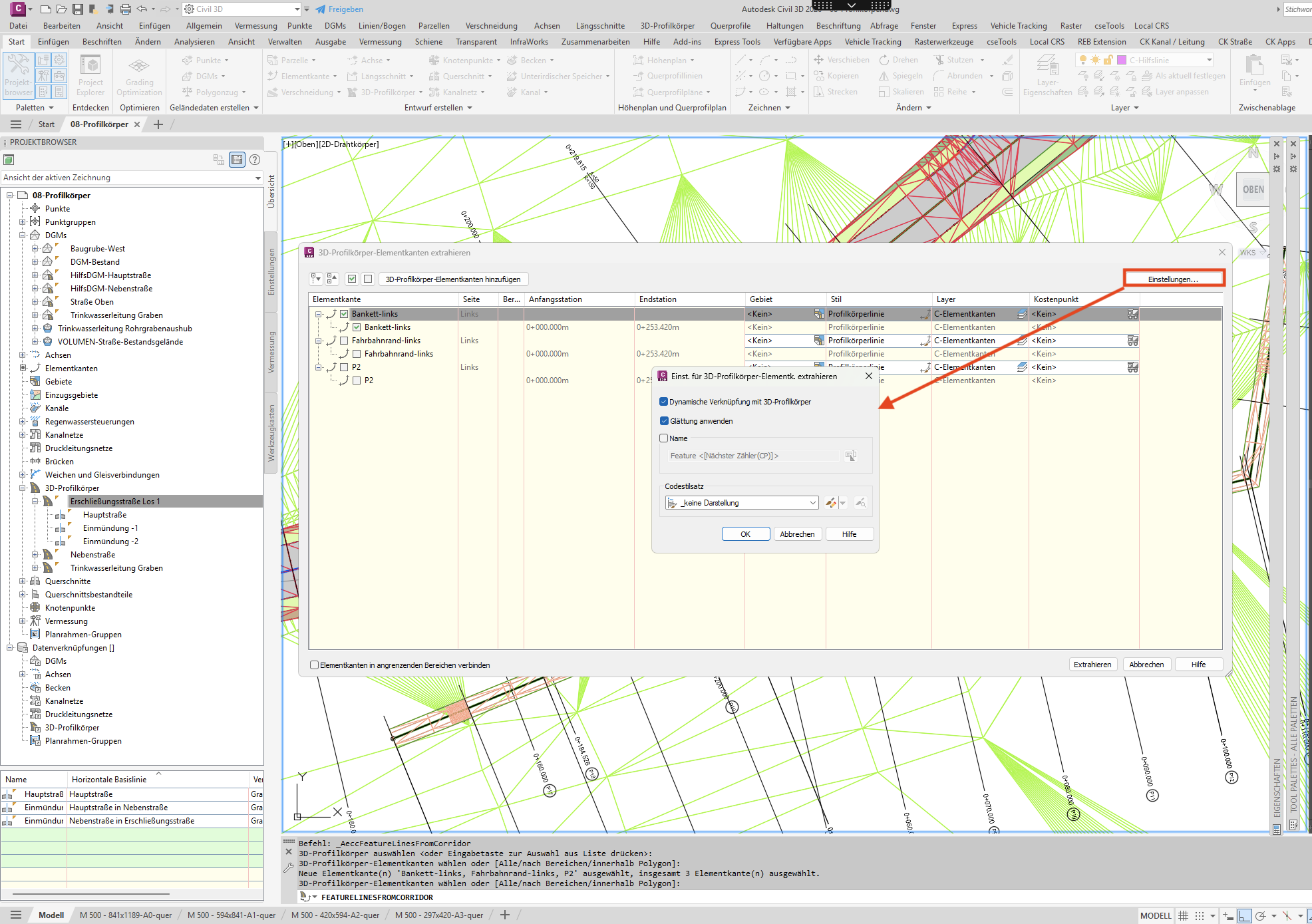The width and height of the screenshot is (1312, 924).
Task: Add a new drawing tab with plus icon
Action: click(158, 124)
